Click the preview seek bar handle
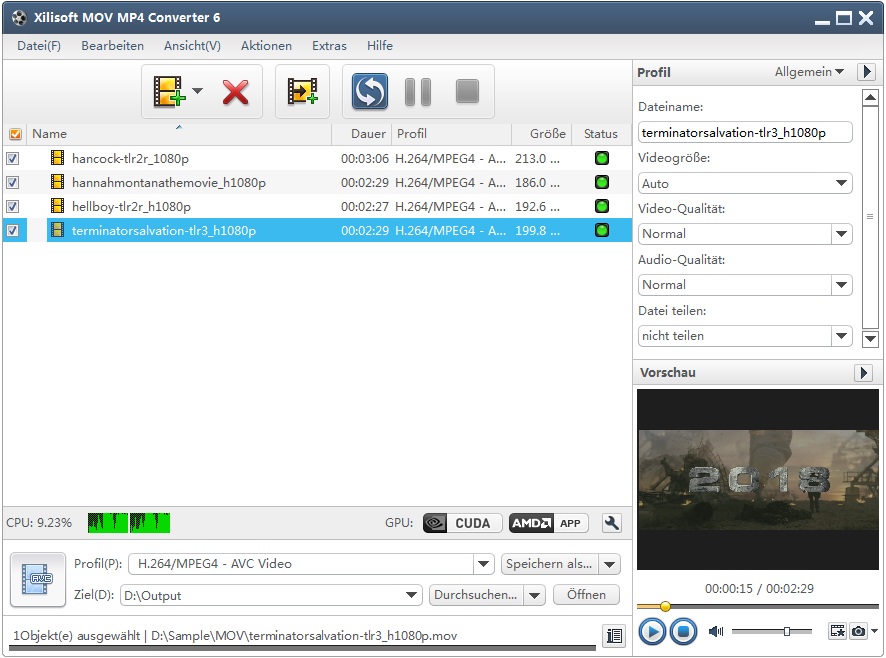Image resolution: width=886 pixels, height=658 pixels. click(665, 607)
